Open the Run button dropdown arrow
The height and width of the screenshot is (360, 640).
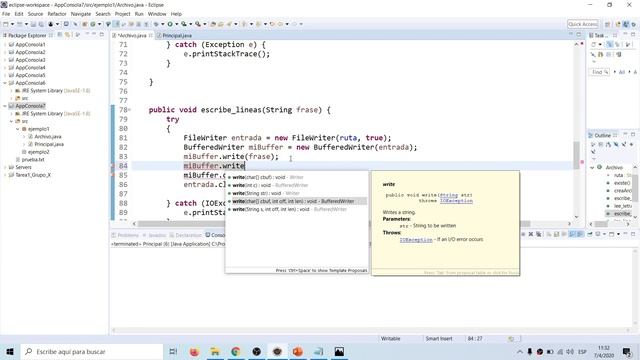[176, 24]
